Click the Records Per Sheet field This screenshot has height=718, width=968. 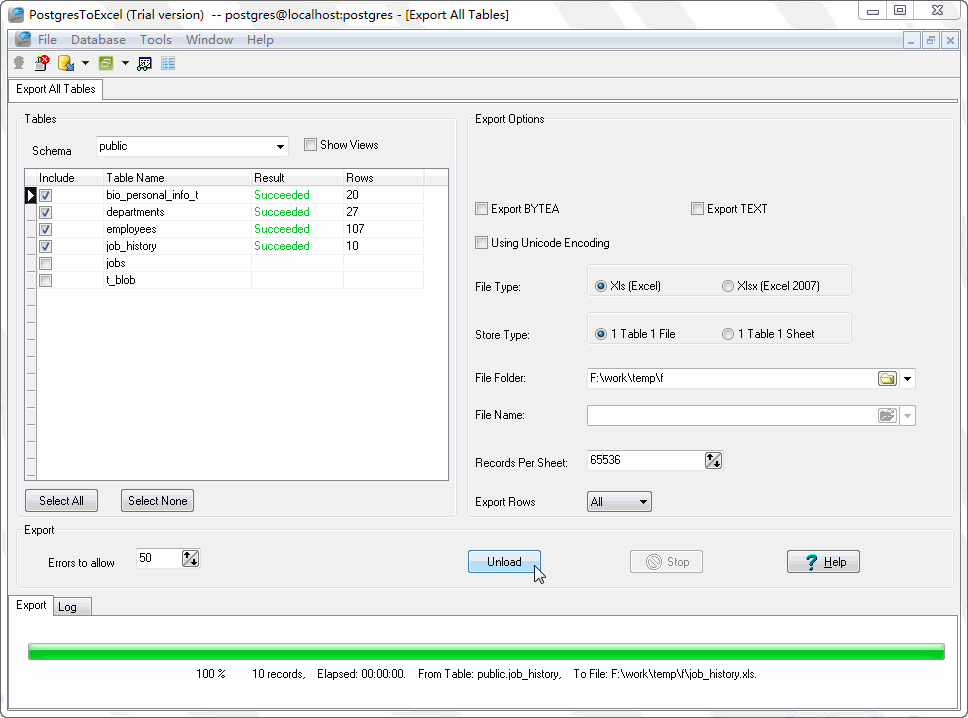645,461
